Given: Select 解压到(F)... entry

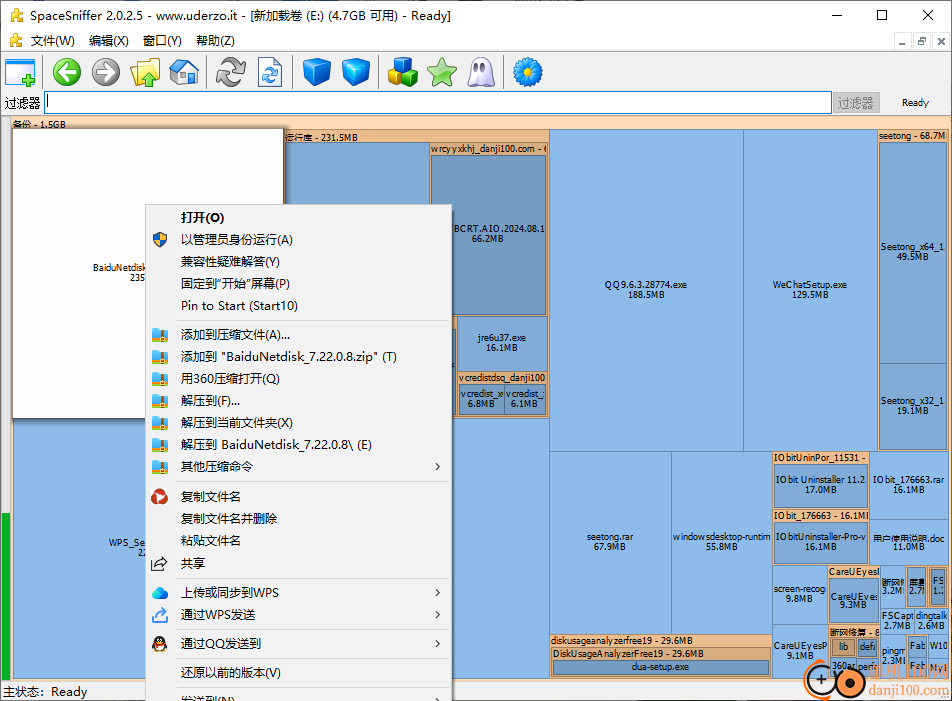Looking at the screenshot, I should click(299, 401).
